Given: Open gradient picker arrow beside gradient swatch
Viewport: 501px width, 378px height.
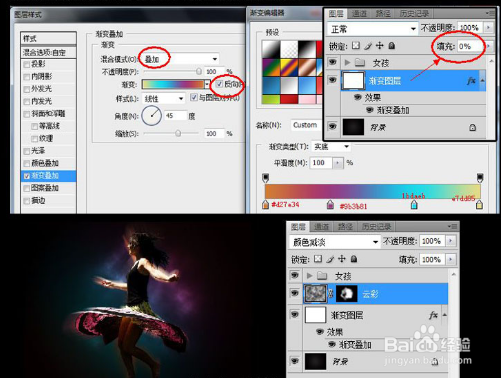Looking at the screenshot, I should tap(207, 84).
